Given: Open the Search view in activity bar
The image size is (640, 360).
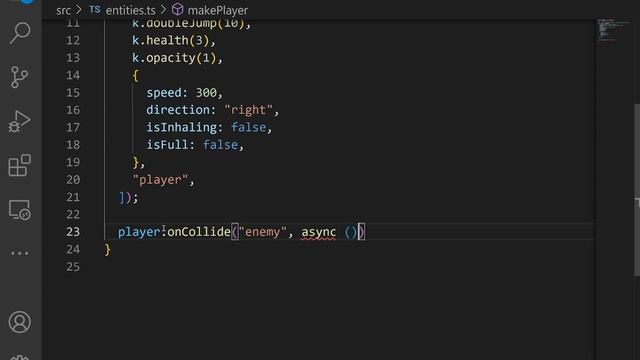Looking at the screenshot, I should coord(20,33).
